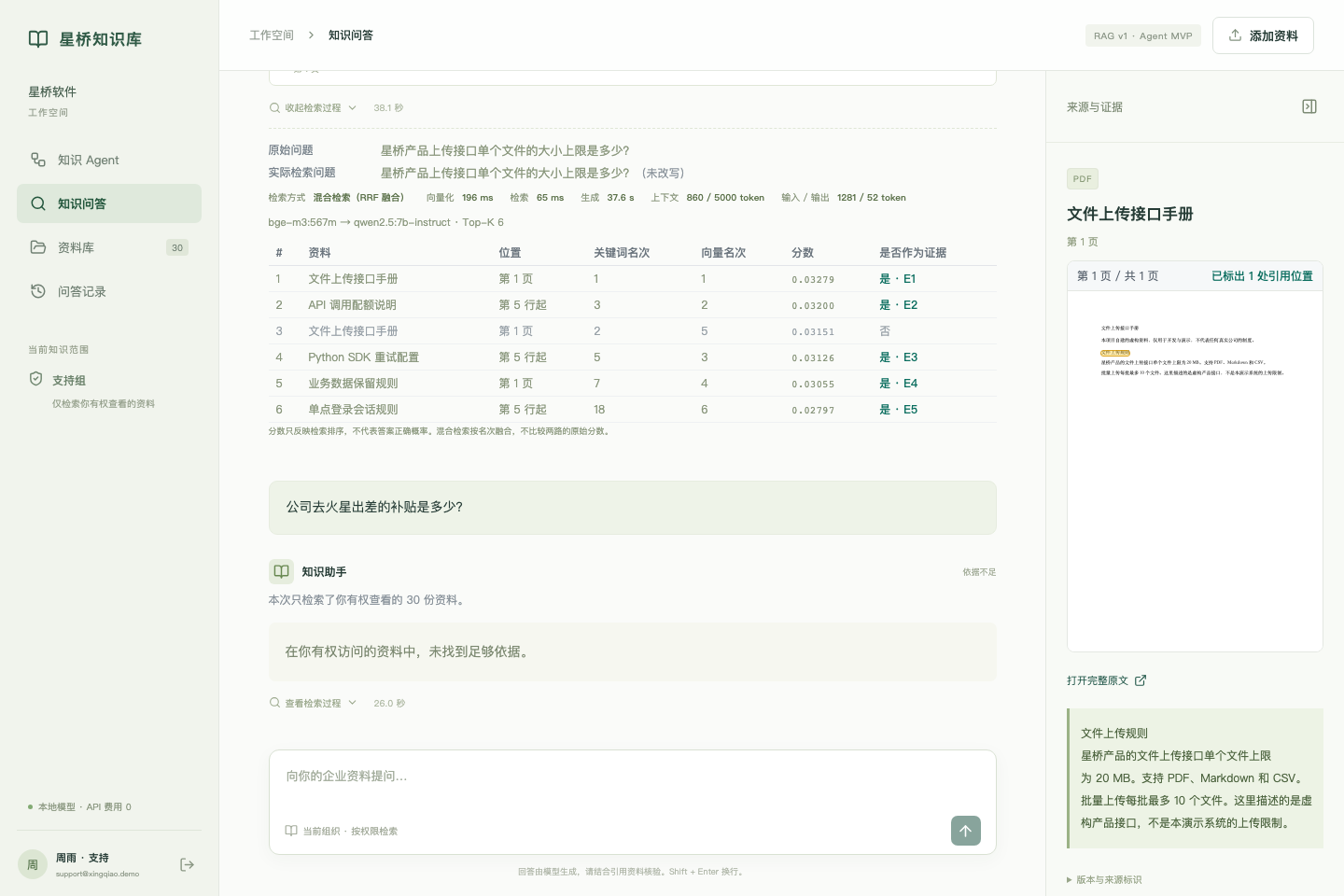
Task: Click evidence tag 是 · E5
Action: pos(898,410)
